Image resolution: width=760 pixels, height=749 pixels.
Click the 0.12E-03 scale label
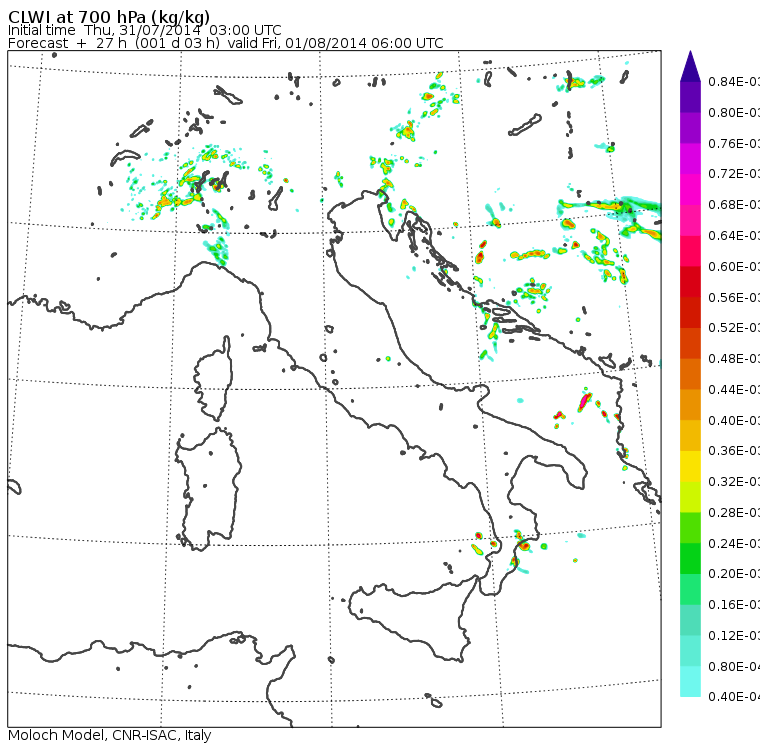coord(734,636)
